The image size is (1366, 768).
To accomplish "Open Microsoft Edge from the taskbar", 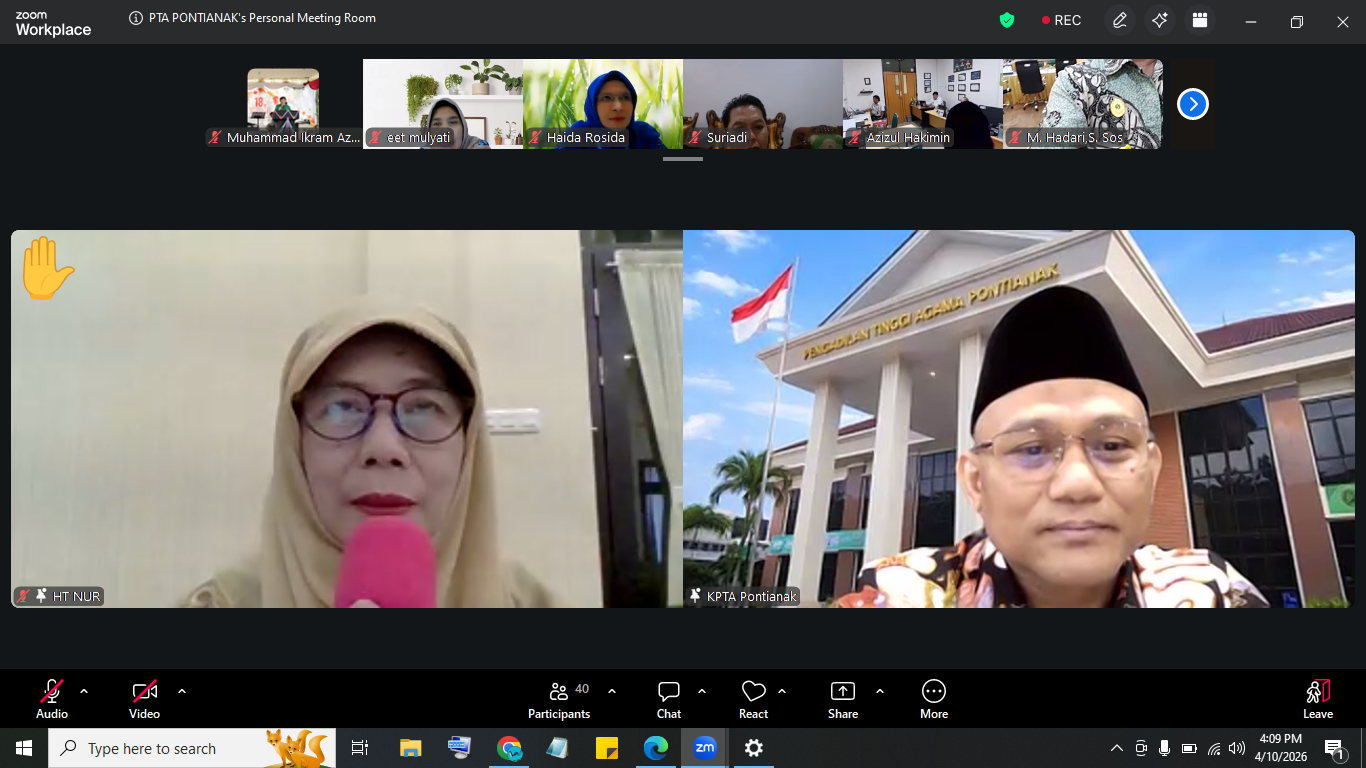I will point(656,748).
